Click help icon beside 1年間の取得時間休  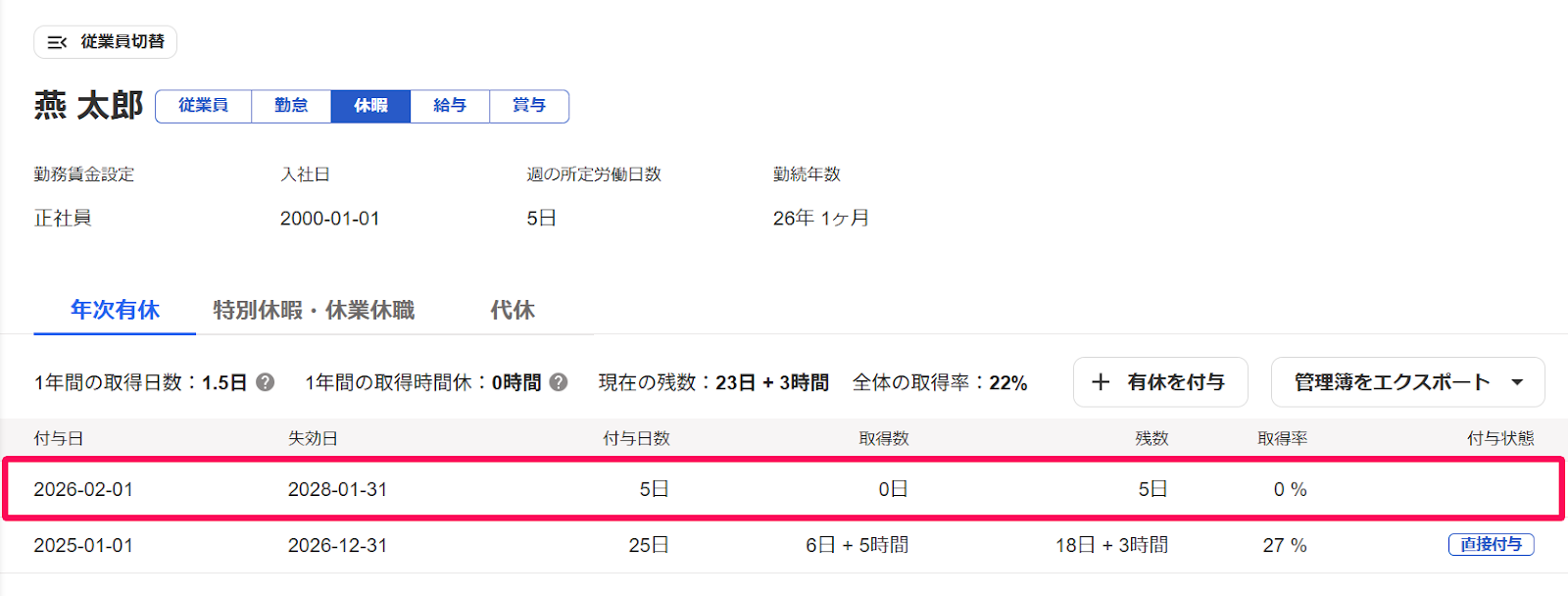click(559, 382)
